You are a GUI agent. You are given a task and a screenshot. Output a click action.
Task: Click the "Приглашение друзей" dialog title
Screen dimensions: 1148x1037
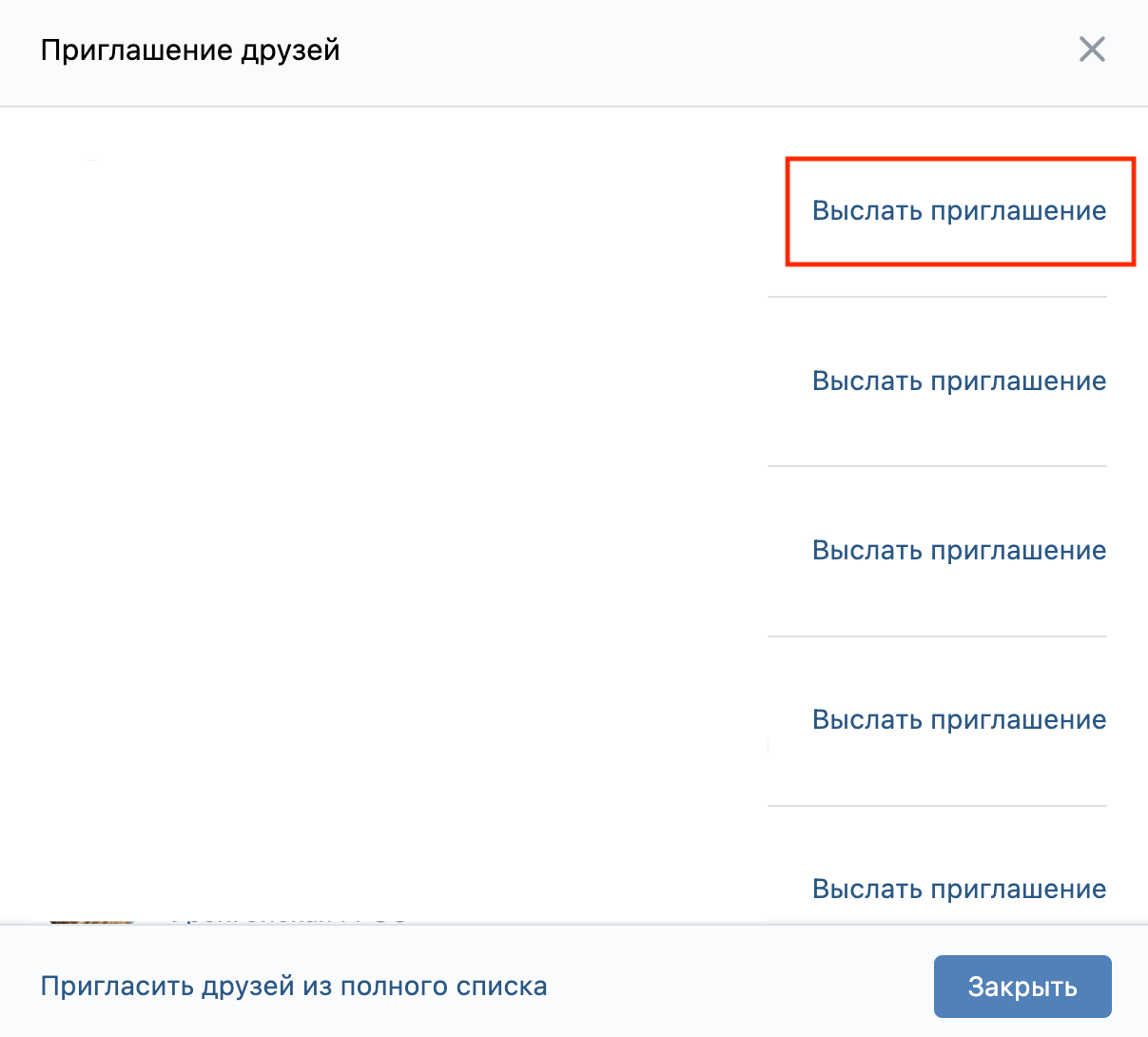pyautogui.click(x=190, y=50)
